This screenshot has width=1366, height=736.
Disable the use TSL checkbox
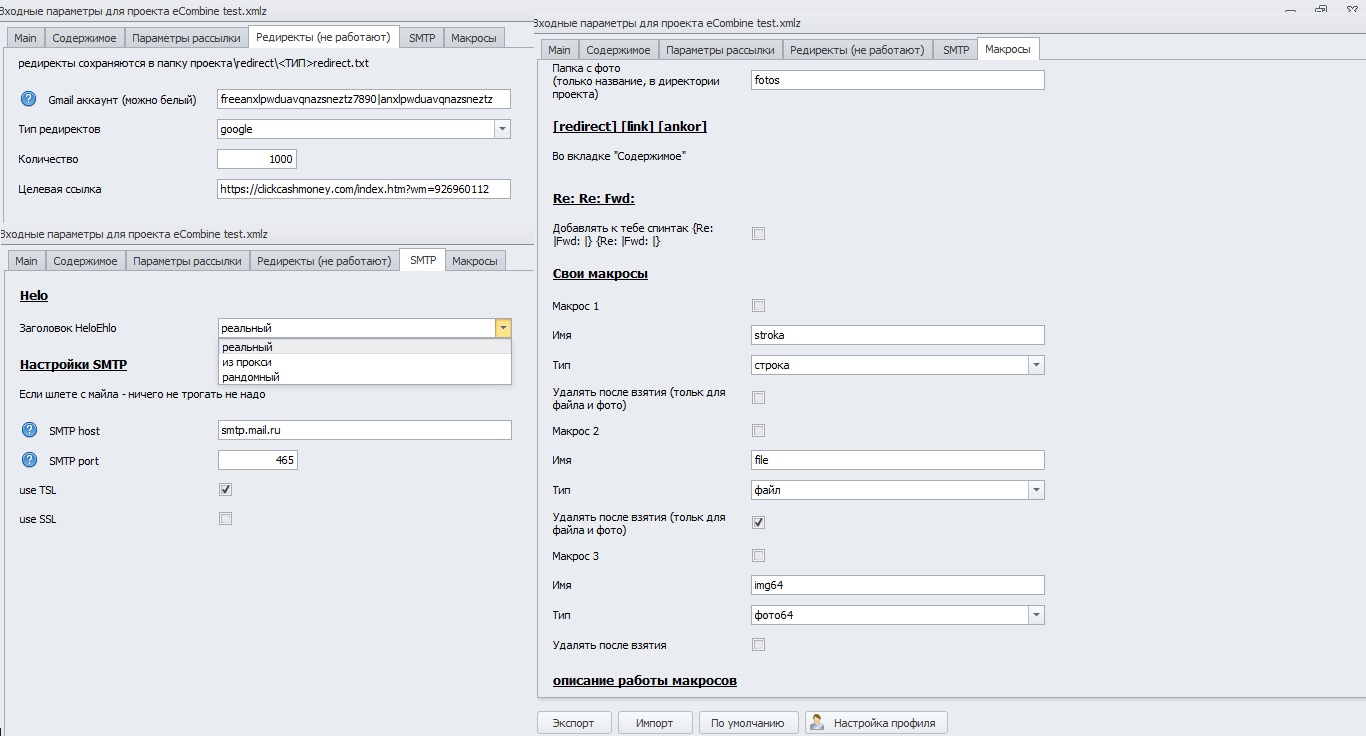pyautogui.click(x=225, y=490)
